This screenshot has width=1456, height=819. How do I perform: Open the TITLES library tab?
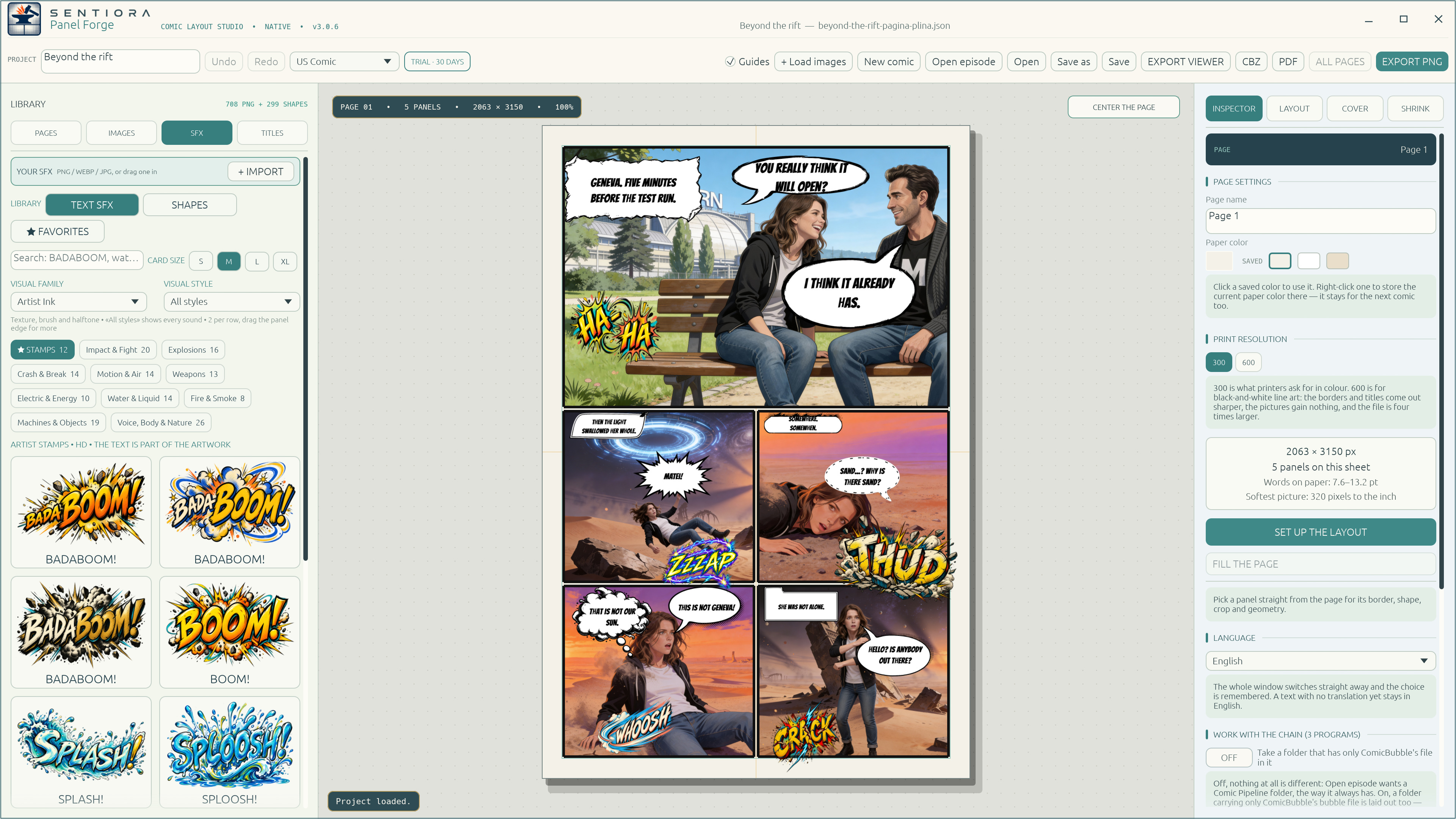pyautogui.click(x=273, y=133)
